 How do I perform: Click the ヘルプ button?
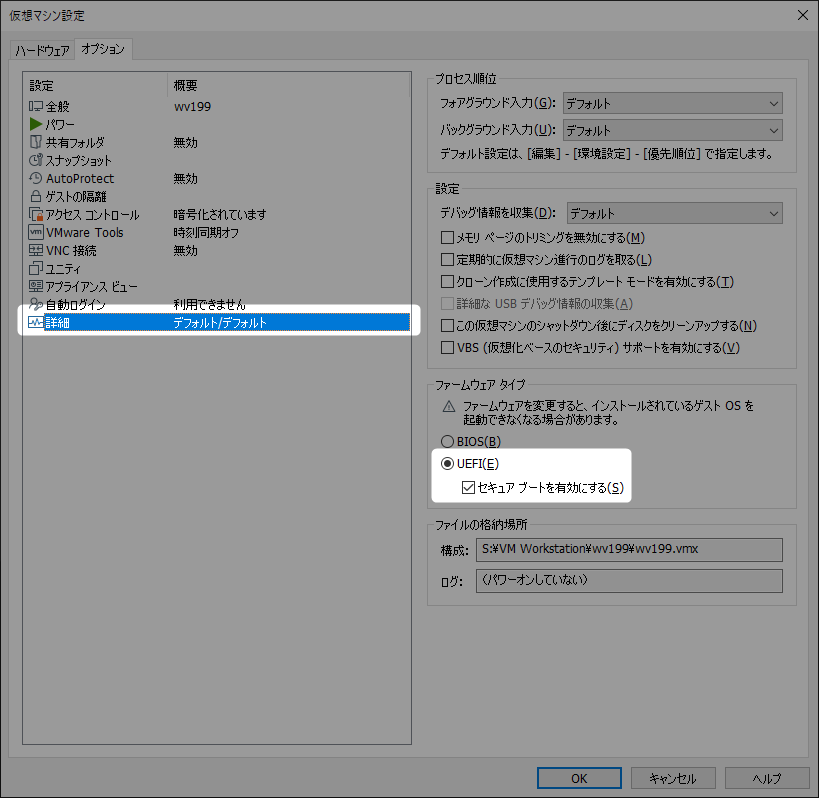767,778
